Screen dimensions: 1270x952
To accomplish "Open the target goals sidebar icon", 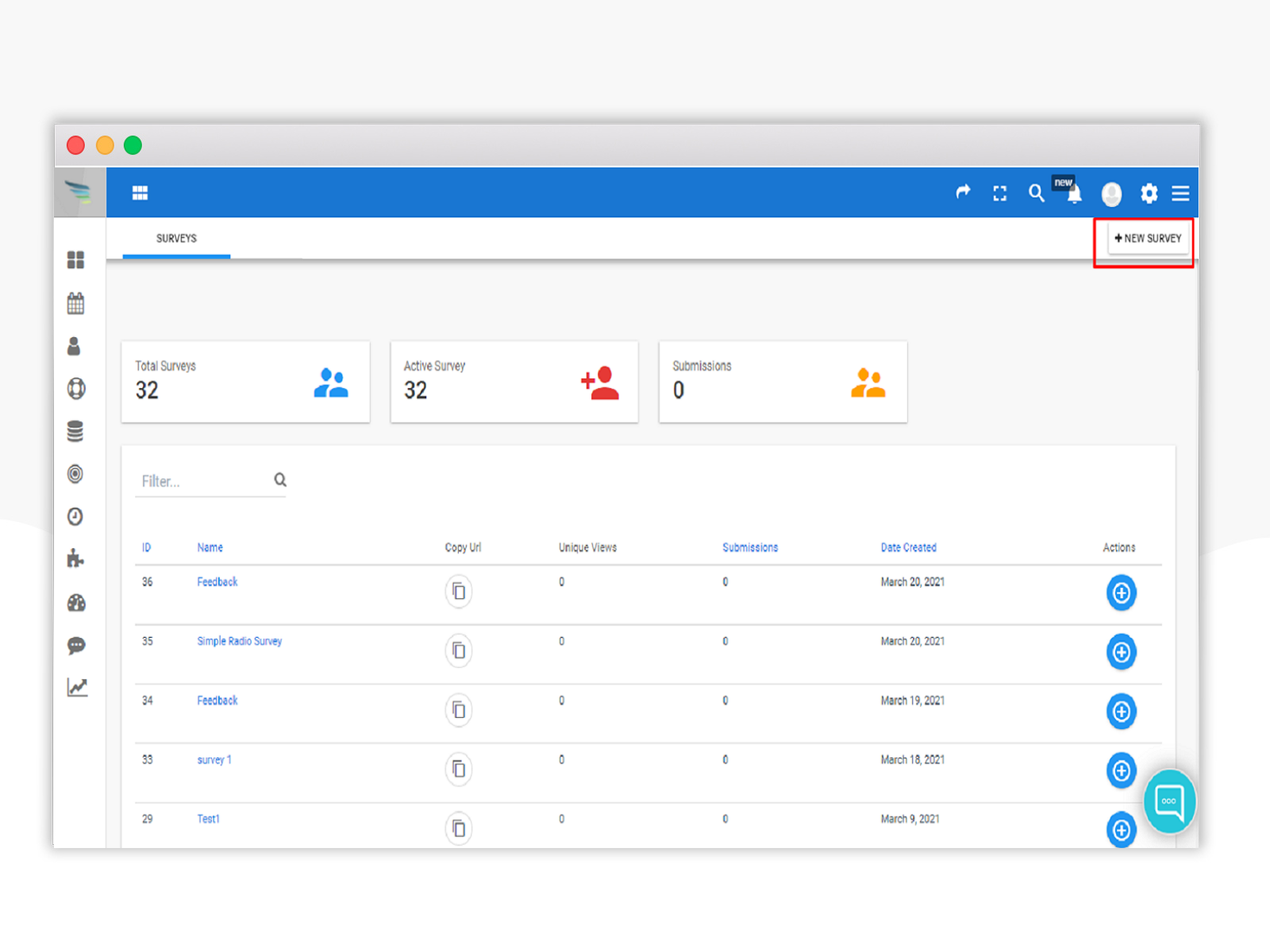I will (75, 474).
